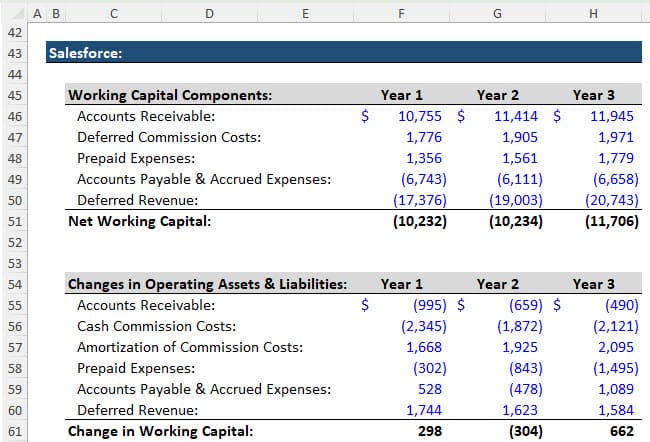Click the value 1,905

coord(520,137)
